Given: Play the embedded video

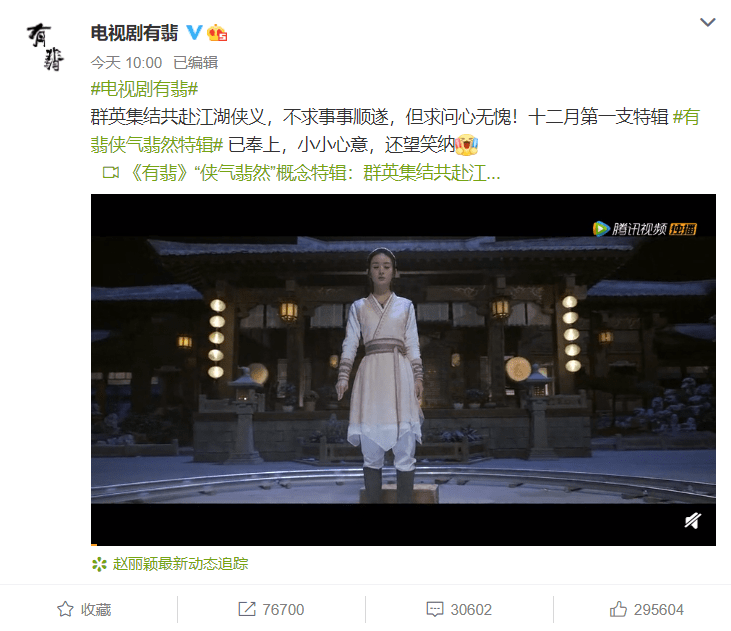Looking at the screenshot, I should pos(403,369).
